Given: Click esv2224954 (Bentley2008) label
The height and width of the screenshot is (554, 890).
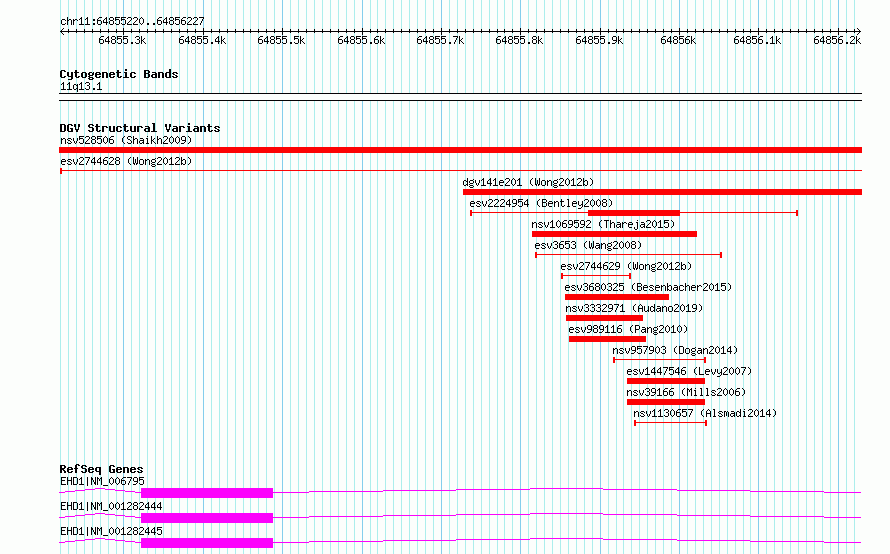Looking at the screenshot, I should (x=541, y=203).
